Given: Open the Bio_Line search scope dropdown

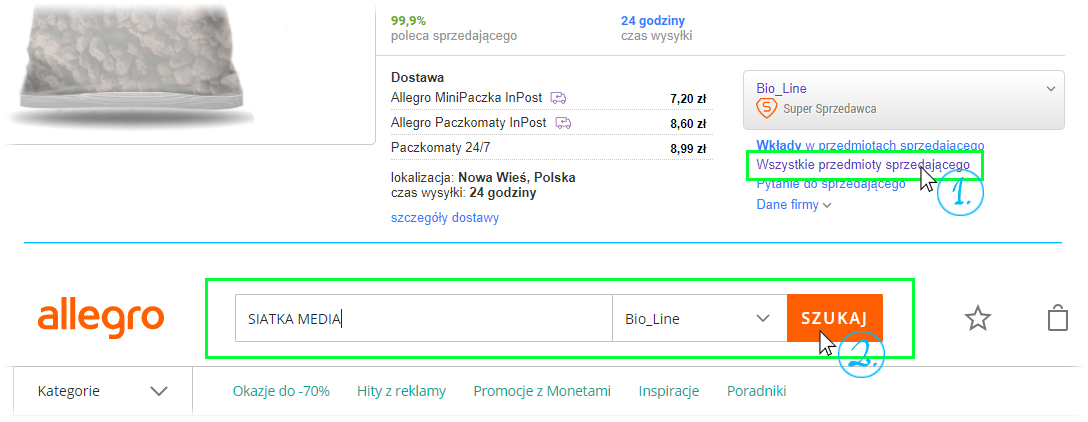Looking at the screenshot, I should tap(699, 319).
